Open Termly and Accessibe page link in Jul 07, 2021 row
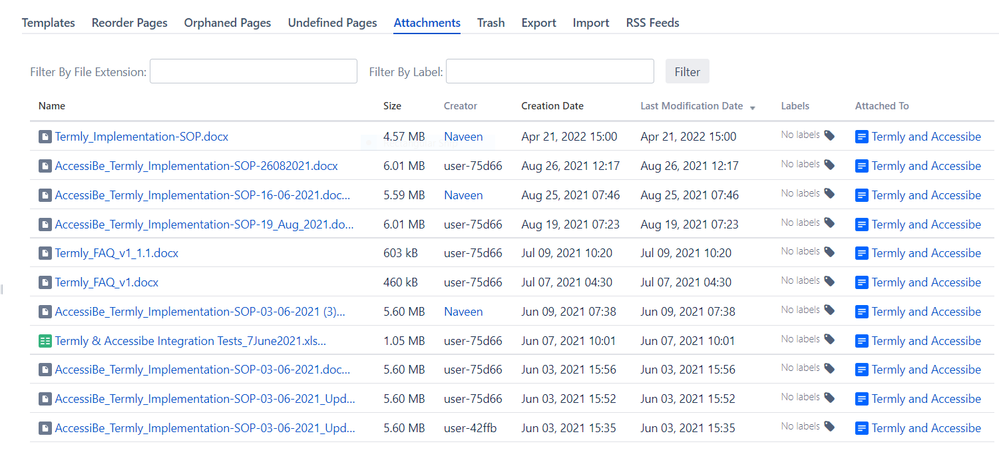 pos(926,282)
